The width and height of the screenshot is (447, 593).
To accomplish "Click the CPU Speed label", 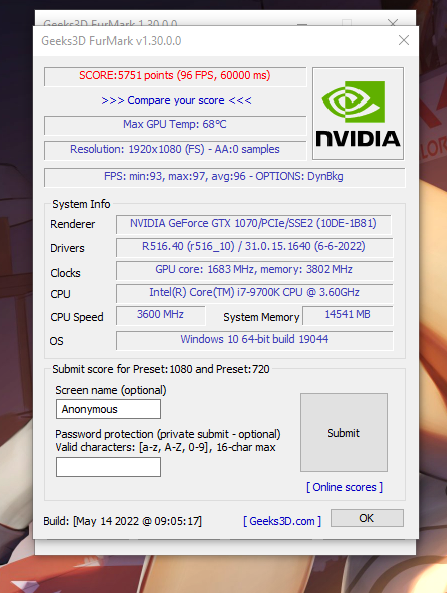I will (x=77, y=317).
